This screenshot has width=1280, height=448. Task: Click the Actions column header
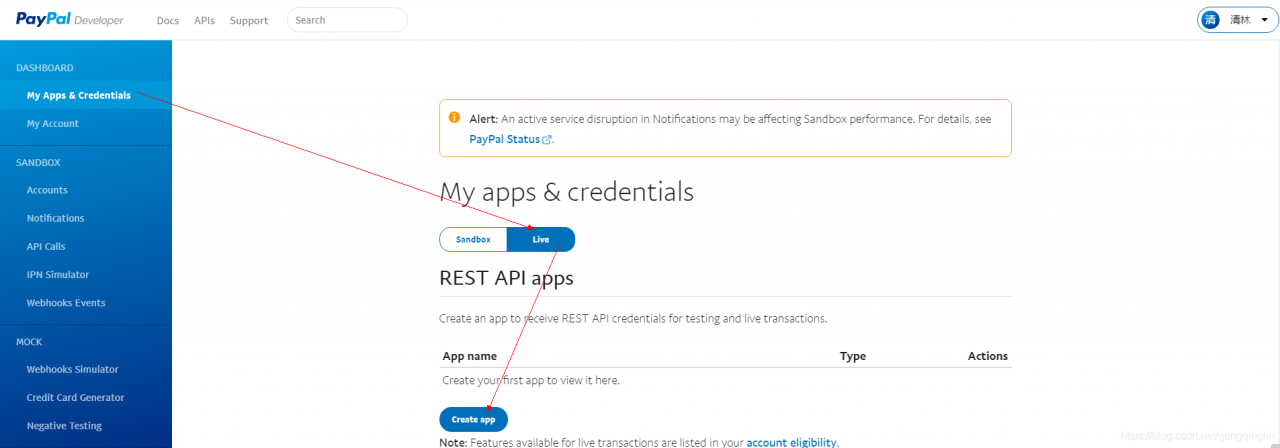click(x=988, y=356)
